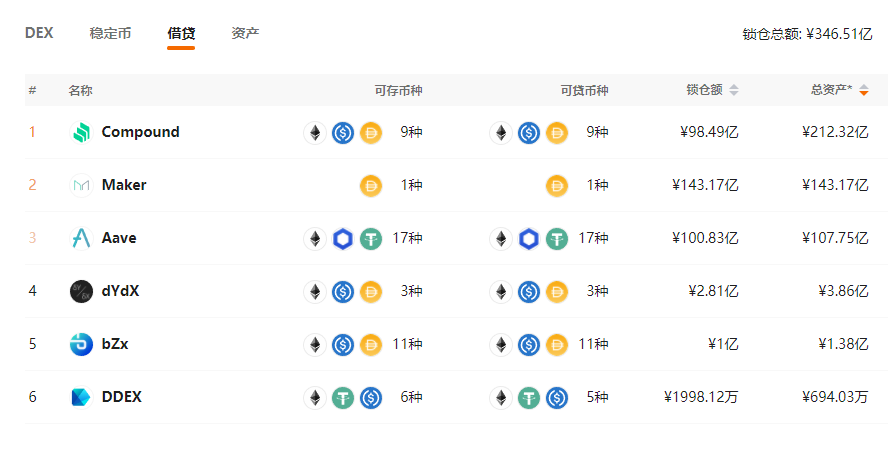Switch to the 稳定币 tab
This screenshot has height=453, width=894.
(111, 33)
